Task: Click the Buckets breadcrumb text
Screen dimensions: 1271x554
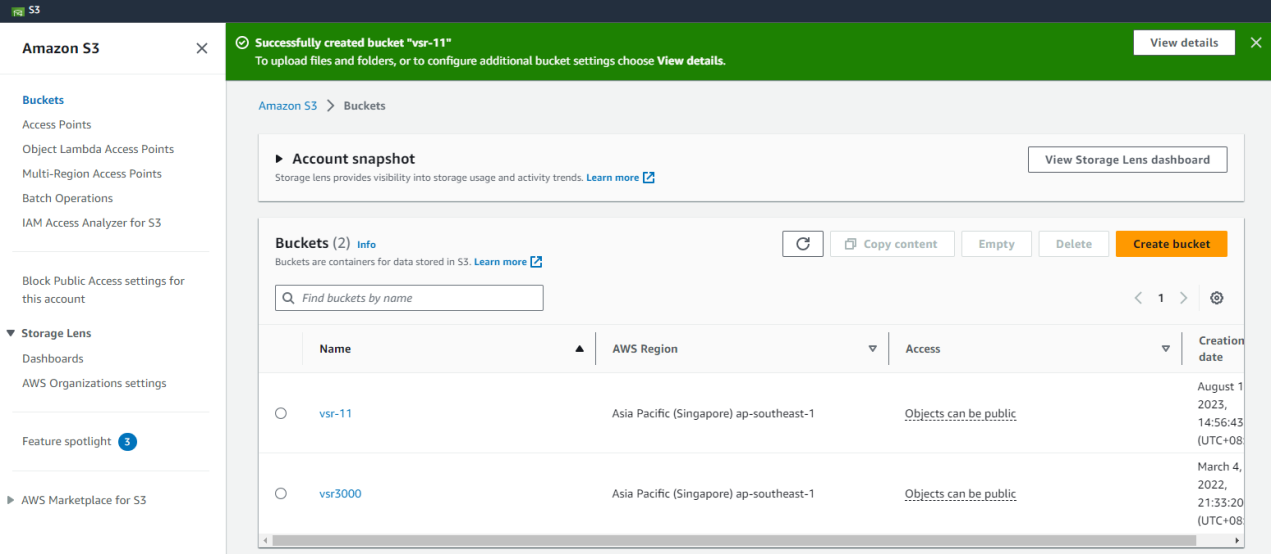Action: pos(364,106)
